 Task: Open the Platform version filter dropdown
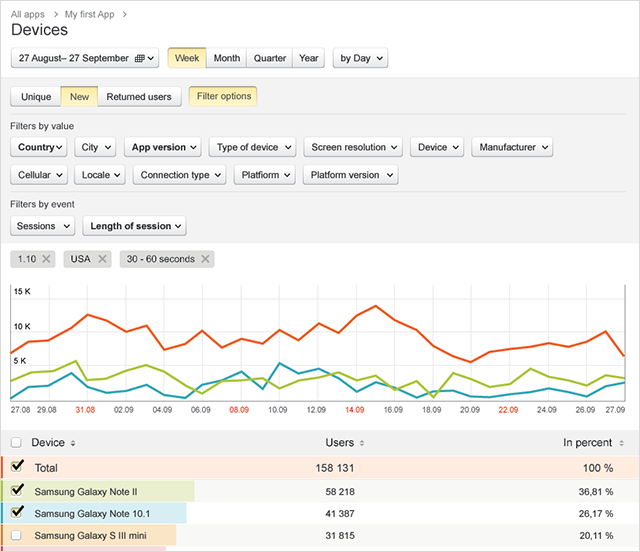(350, 175)
